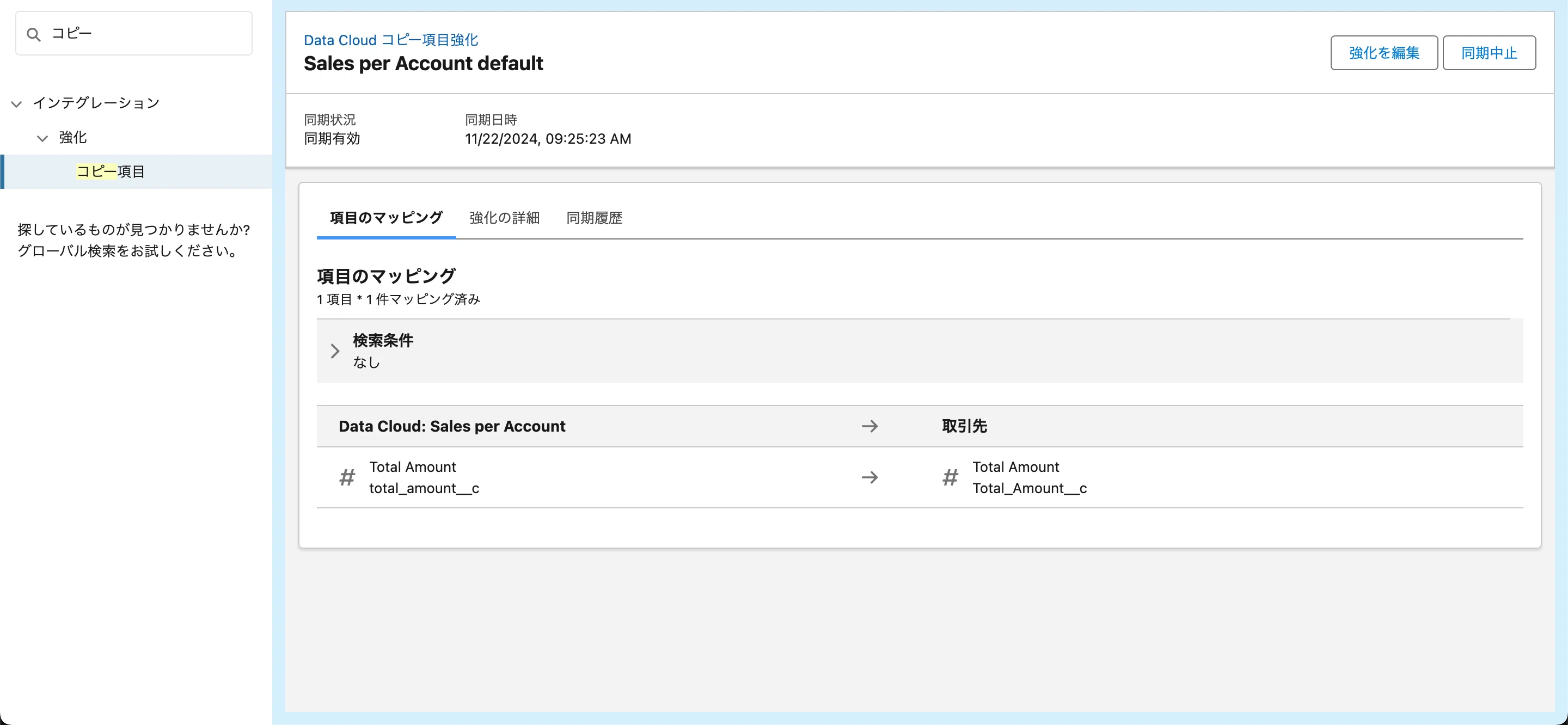The image size is (1568, 725).
Task: Click the arrow icon in the Total Amount row
Action: [870, 477]
